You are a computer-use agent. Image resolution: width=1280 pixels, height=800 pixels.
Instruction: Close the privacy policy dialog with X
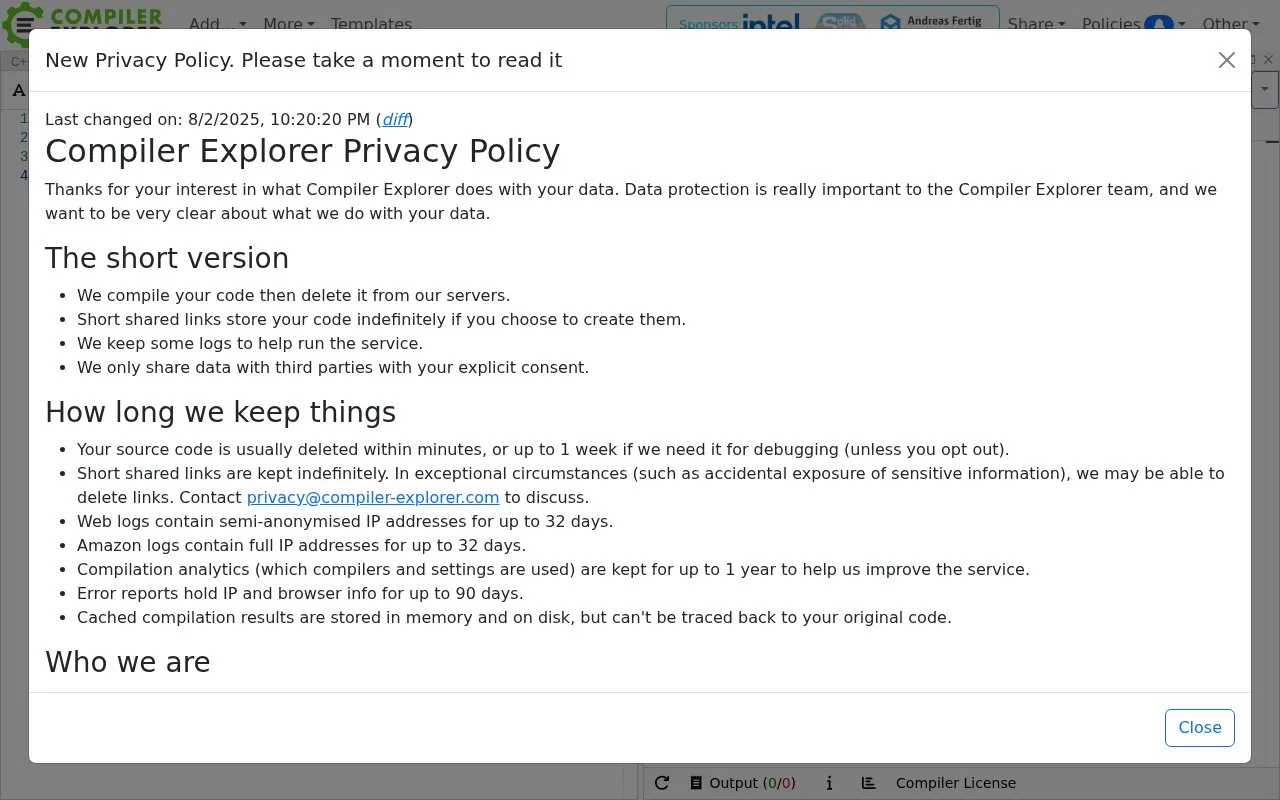coord(1227,60)
